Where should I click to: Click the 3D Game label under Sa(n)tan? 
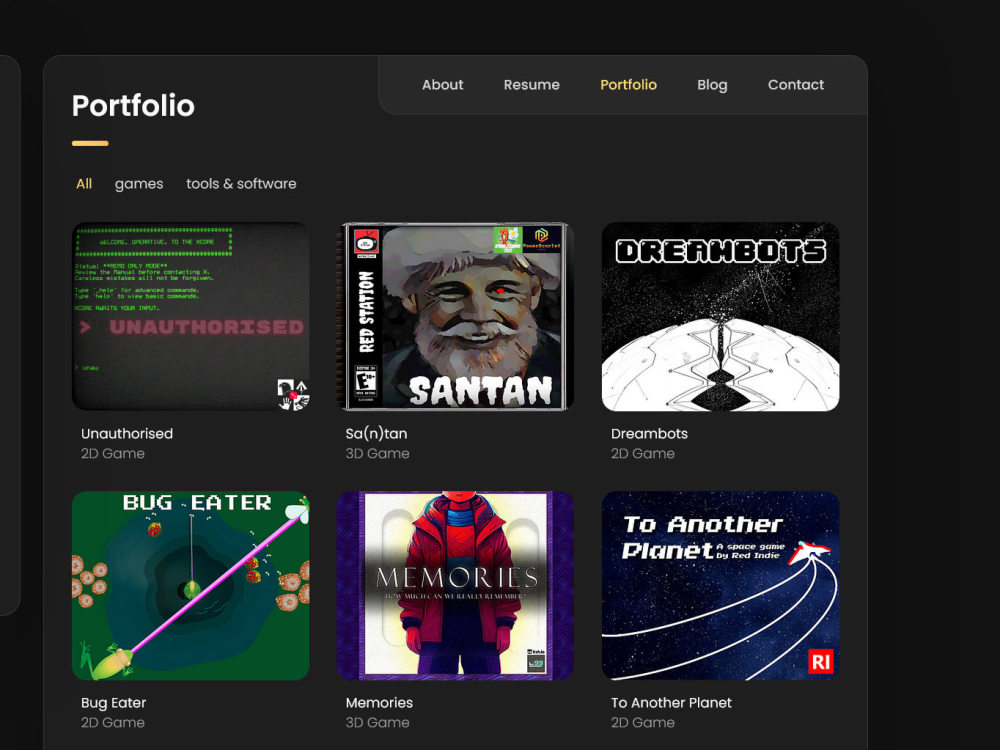(x=378, y=453)
